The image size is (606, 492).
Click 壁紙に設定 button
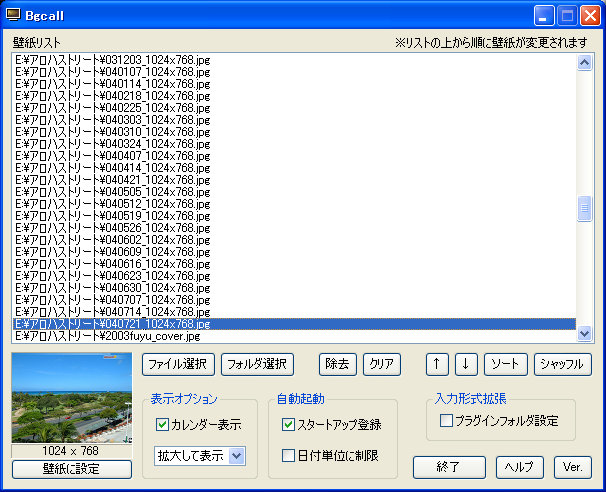[71, 469]
